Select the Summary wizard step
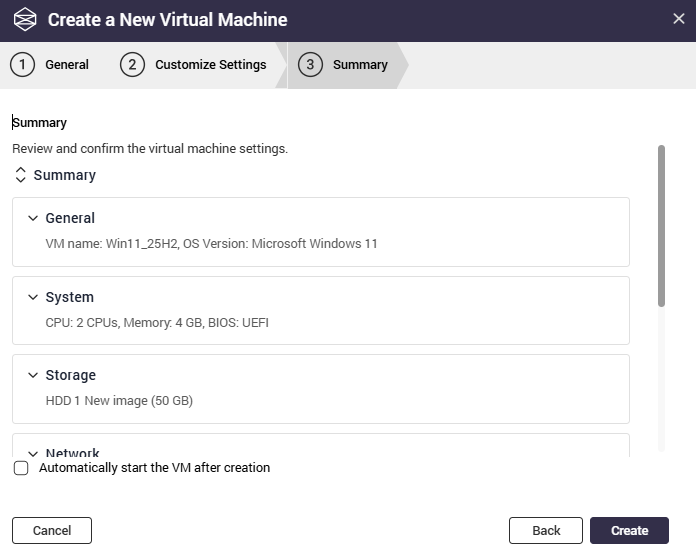 [359, 65]
